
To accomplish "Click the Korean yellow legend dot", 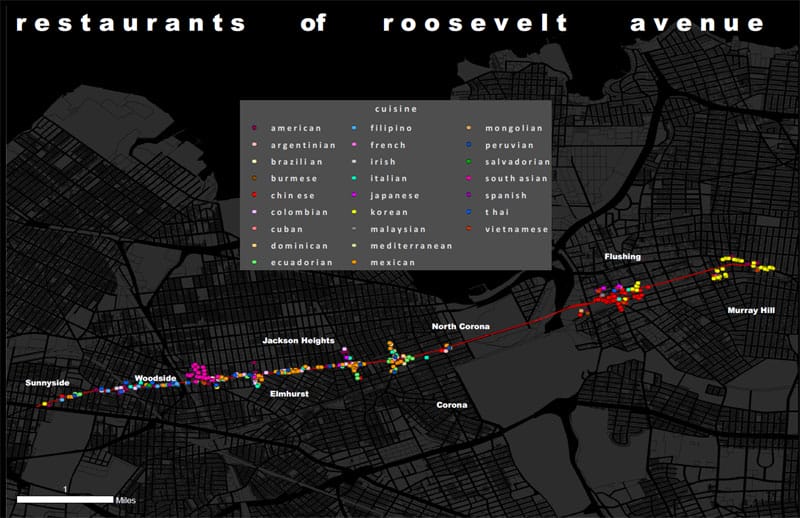I will [x=354, y=212].
